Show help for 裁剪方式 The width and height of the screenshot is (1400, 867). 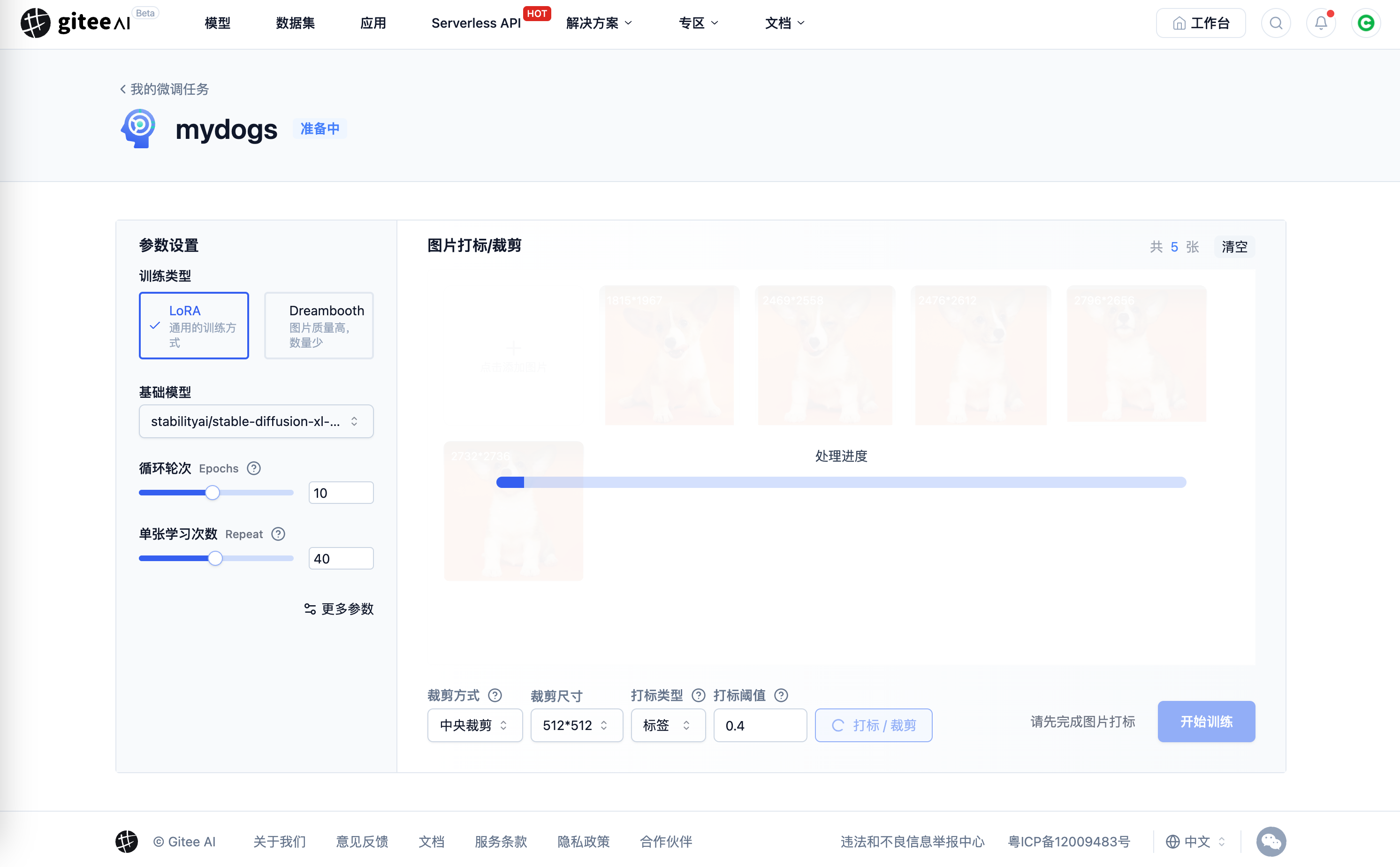click(x=495, y=696)
